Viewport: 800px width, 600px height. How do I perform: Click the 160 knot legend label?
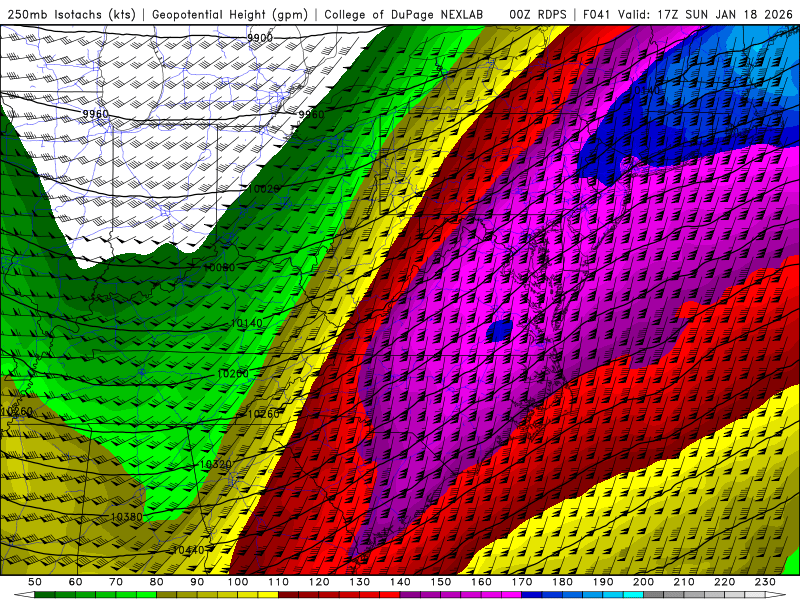[x=481, y=582]
